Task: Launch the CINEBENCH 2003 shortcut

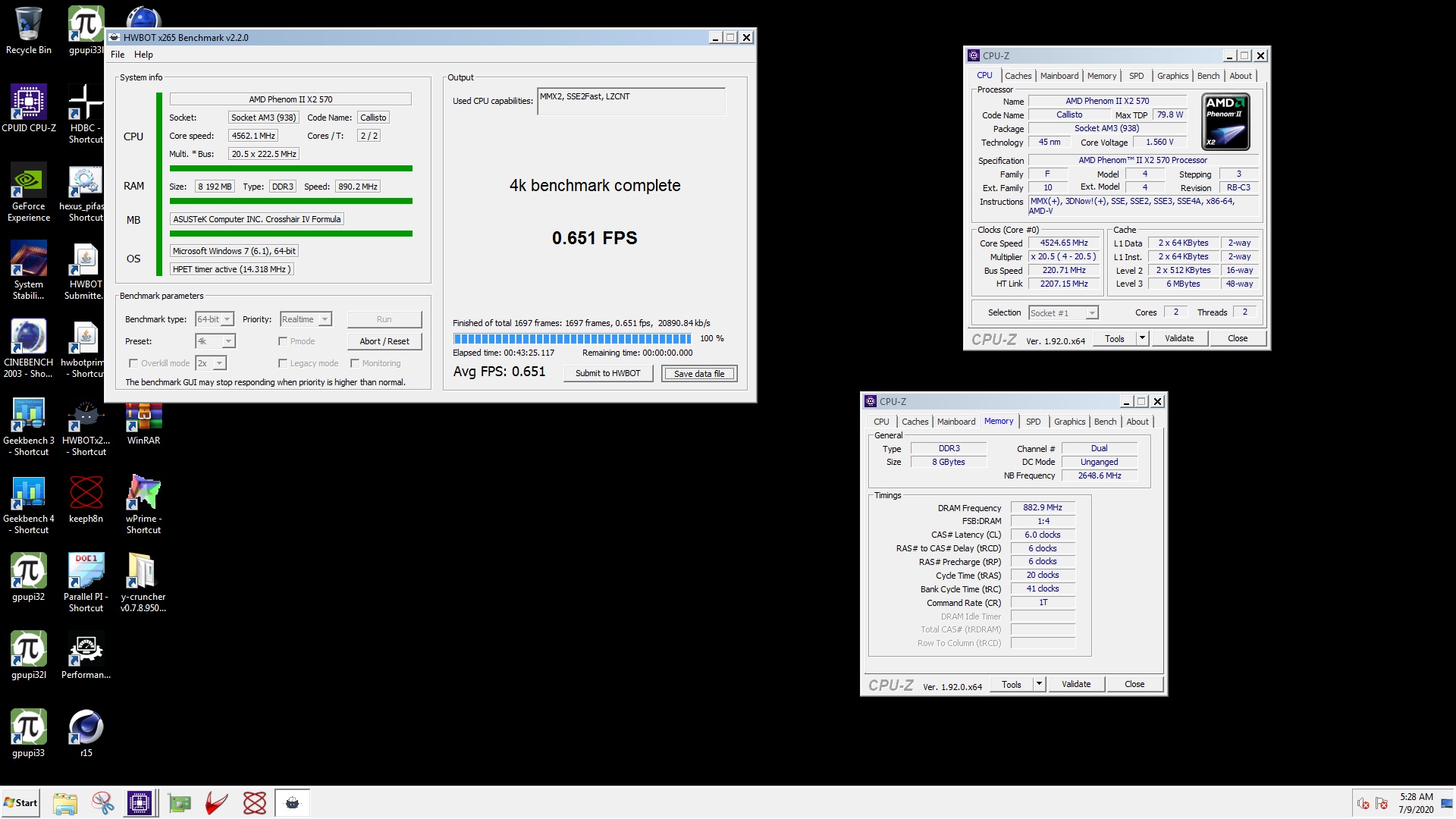Action: pos(28,348)
